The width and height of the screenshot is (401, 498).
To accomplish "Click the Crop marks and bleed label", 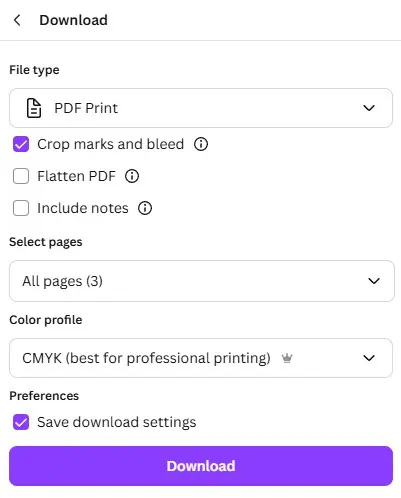I will pyautogui.click(x=110, y=144).
